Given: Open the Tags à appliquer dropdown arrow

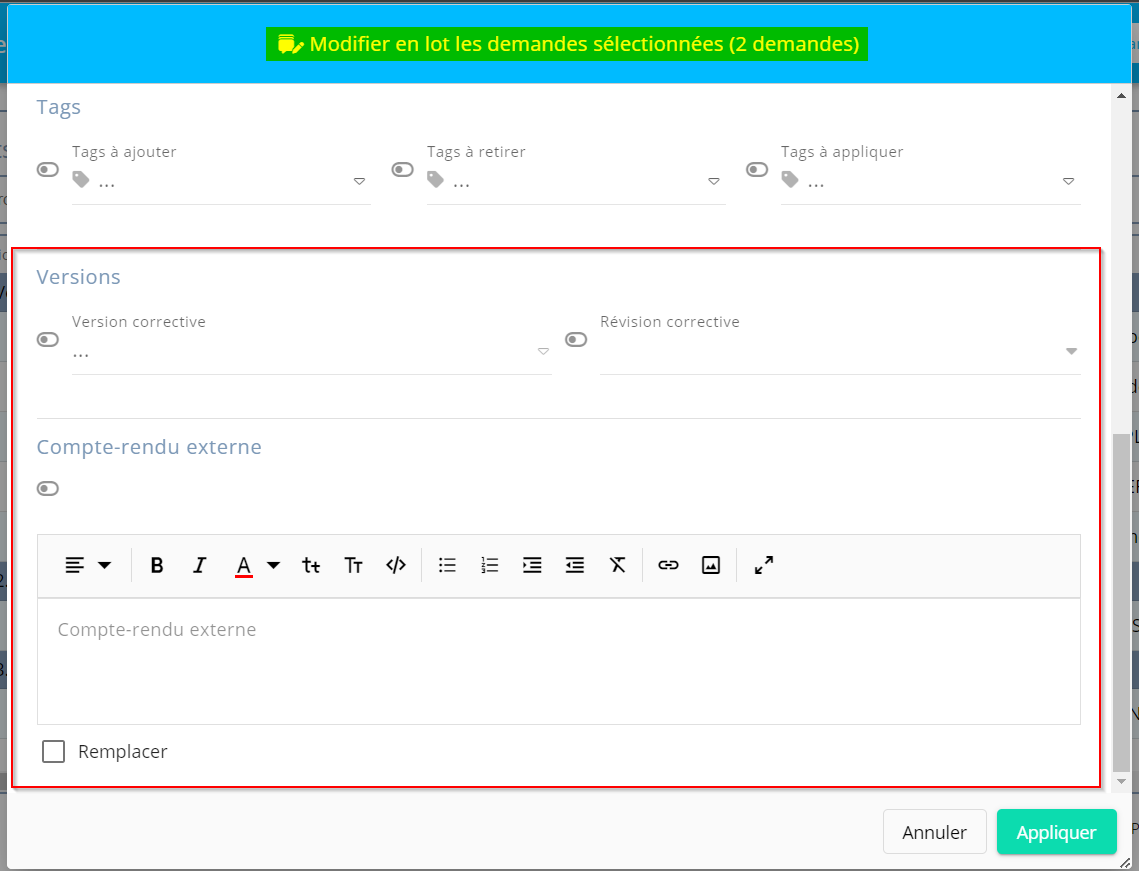Looking at the screenshot, I should pyautogui.click(x=1068, y=182).
